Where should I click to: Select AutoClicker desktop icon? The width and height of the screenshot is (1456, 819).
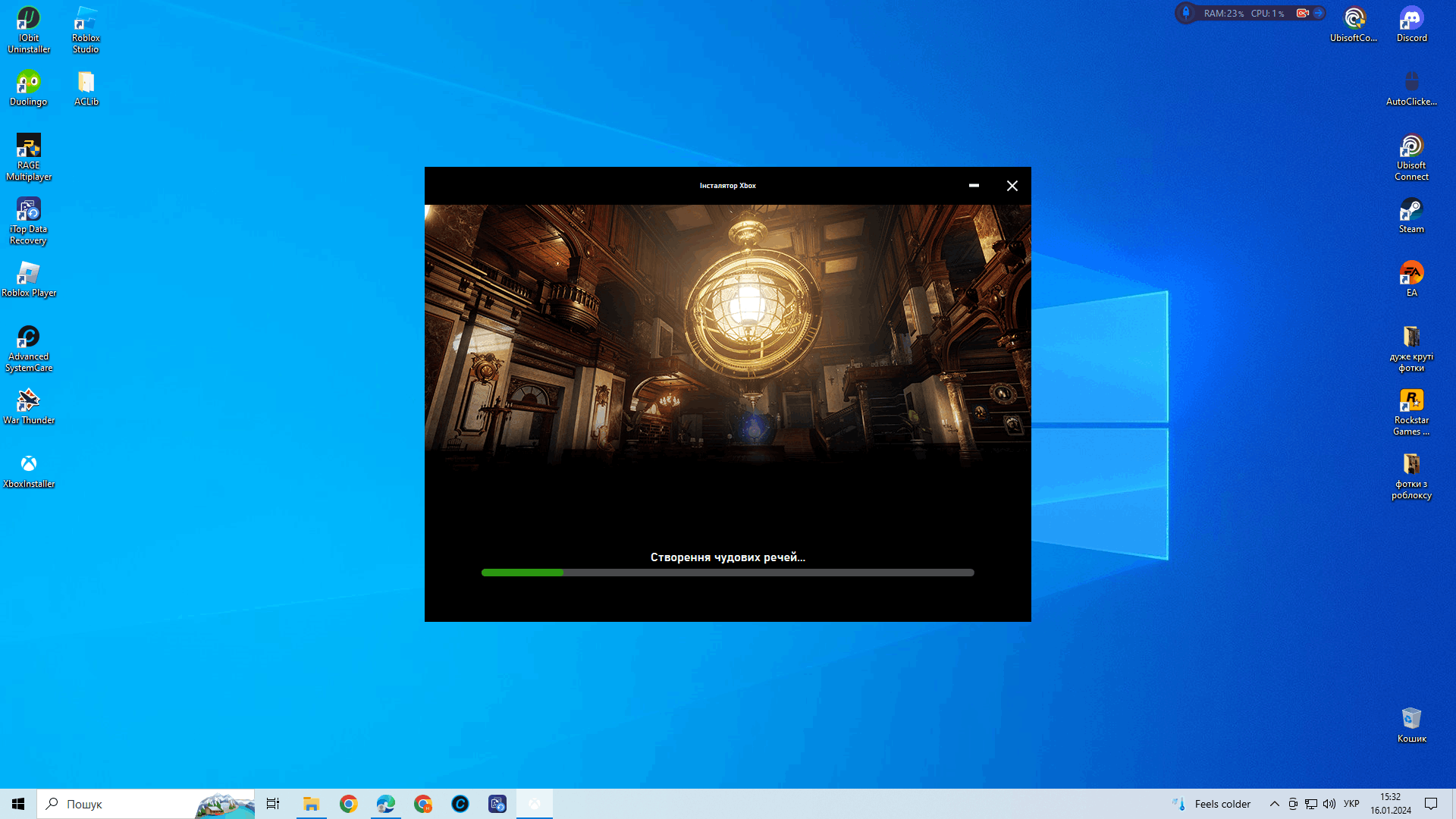point(1411,88)
